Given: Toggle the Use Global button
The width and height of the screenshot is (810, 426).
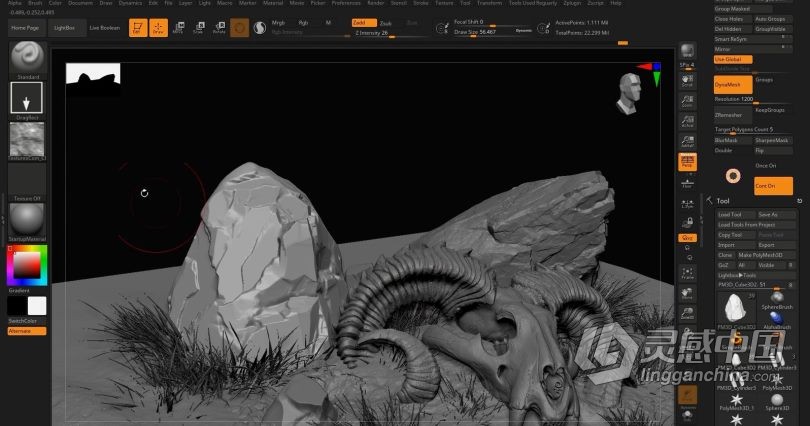Looking at the screenshot, I should (733, 59).
